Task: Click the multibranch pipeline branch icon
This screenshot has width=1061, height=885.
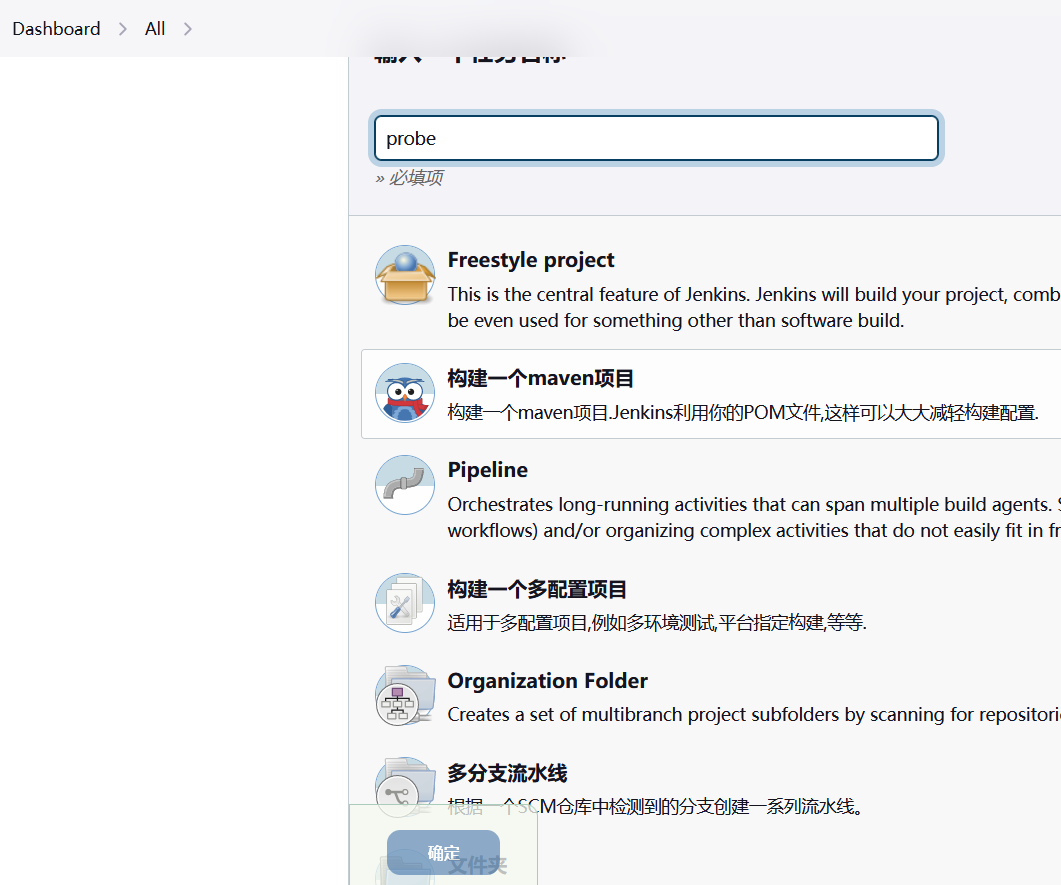Action: (405, 787)
